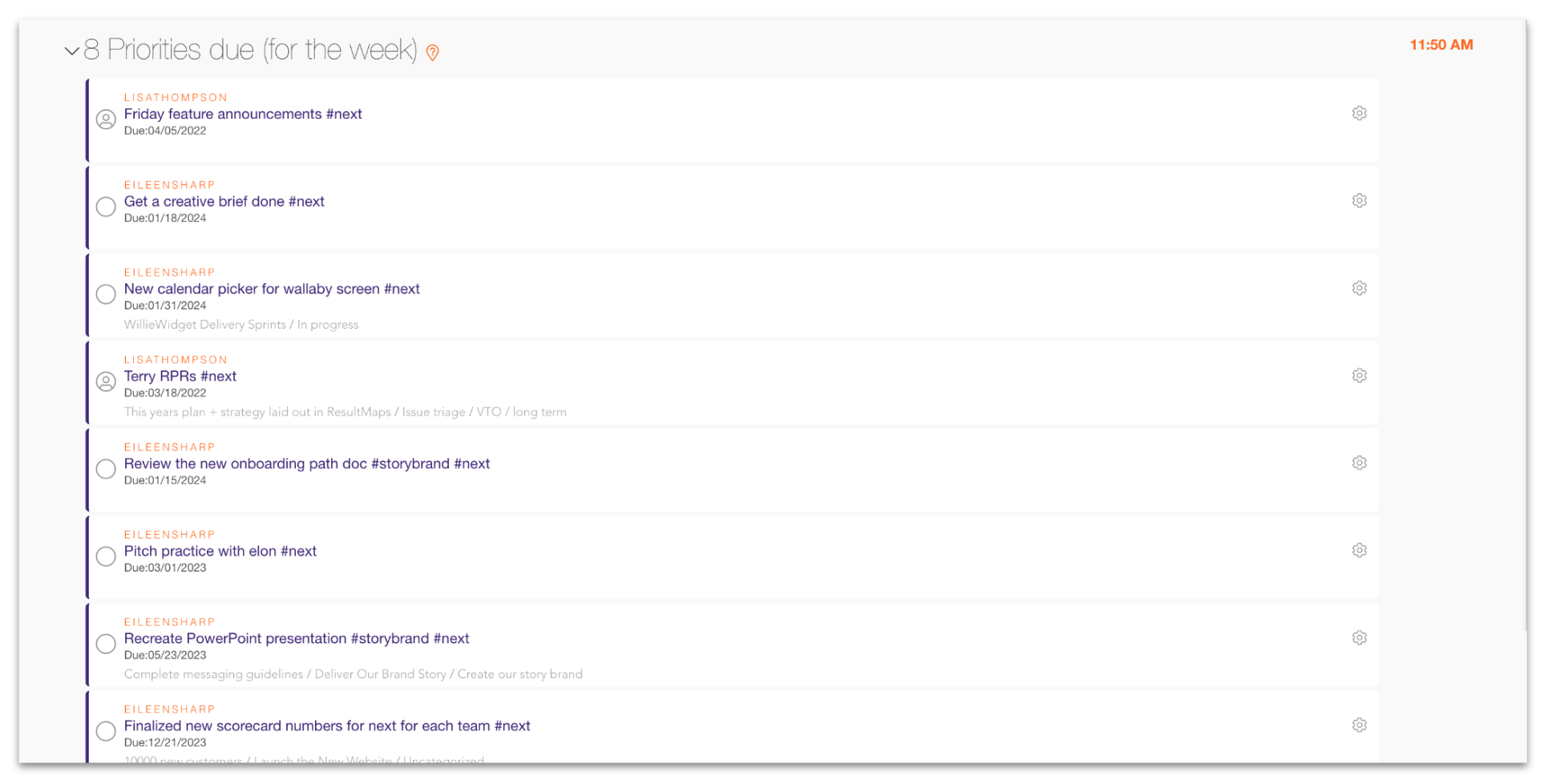Open gear for Finalized new scorecard numbers
This screenshot has height=784, width=1544.
[1359, 725]
